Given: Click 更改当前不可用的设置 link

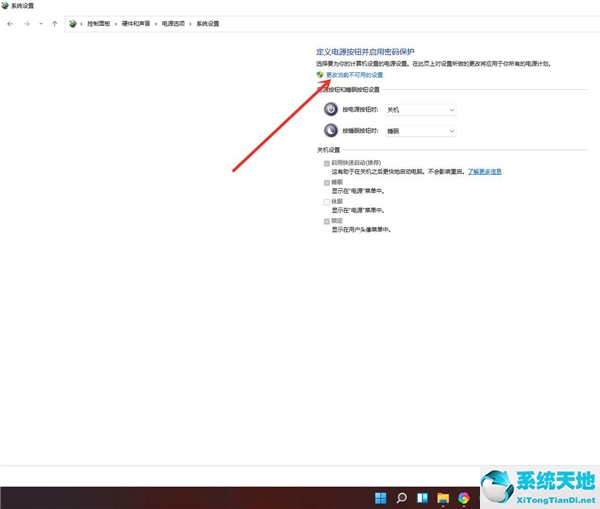Looking at the screenshot, I should point(354,75).
